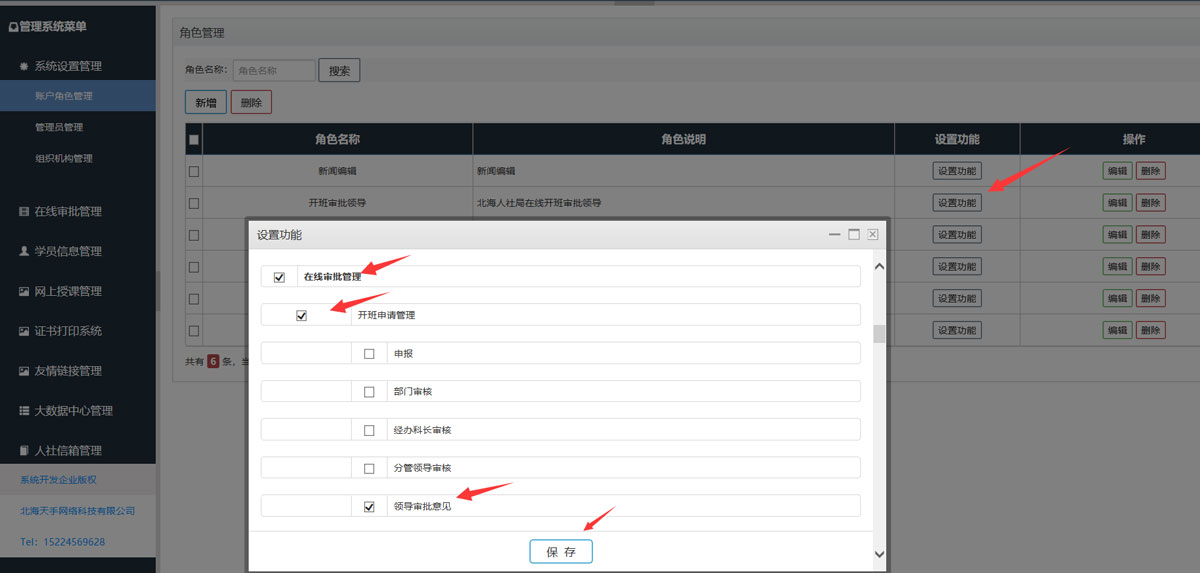The height and width of the screenshot is (573, 1200).
Task: Click the 人社信箱管理 sidebar icon
Action: 24,451
